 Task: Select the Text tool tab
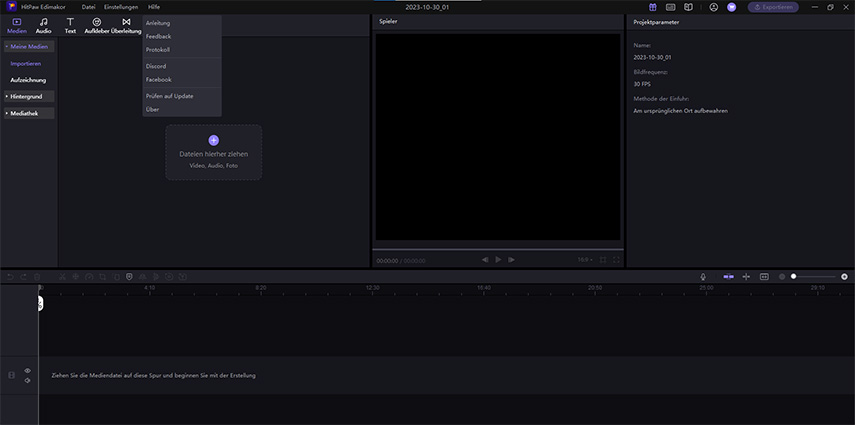click(70, 25)
